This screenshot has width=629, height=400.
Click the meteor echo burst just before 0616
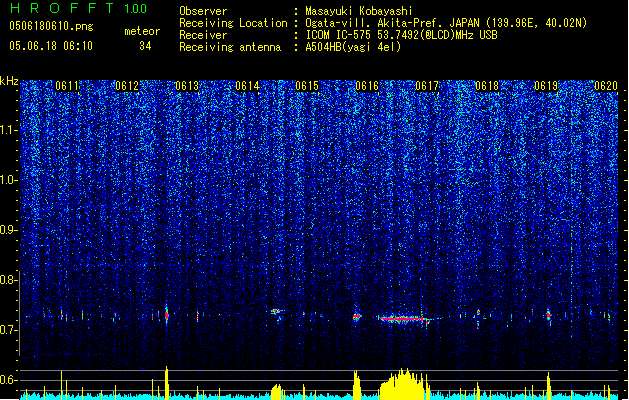point(357,317)
